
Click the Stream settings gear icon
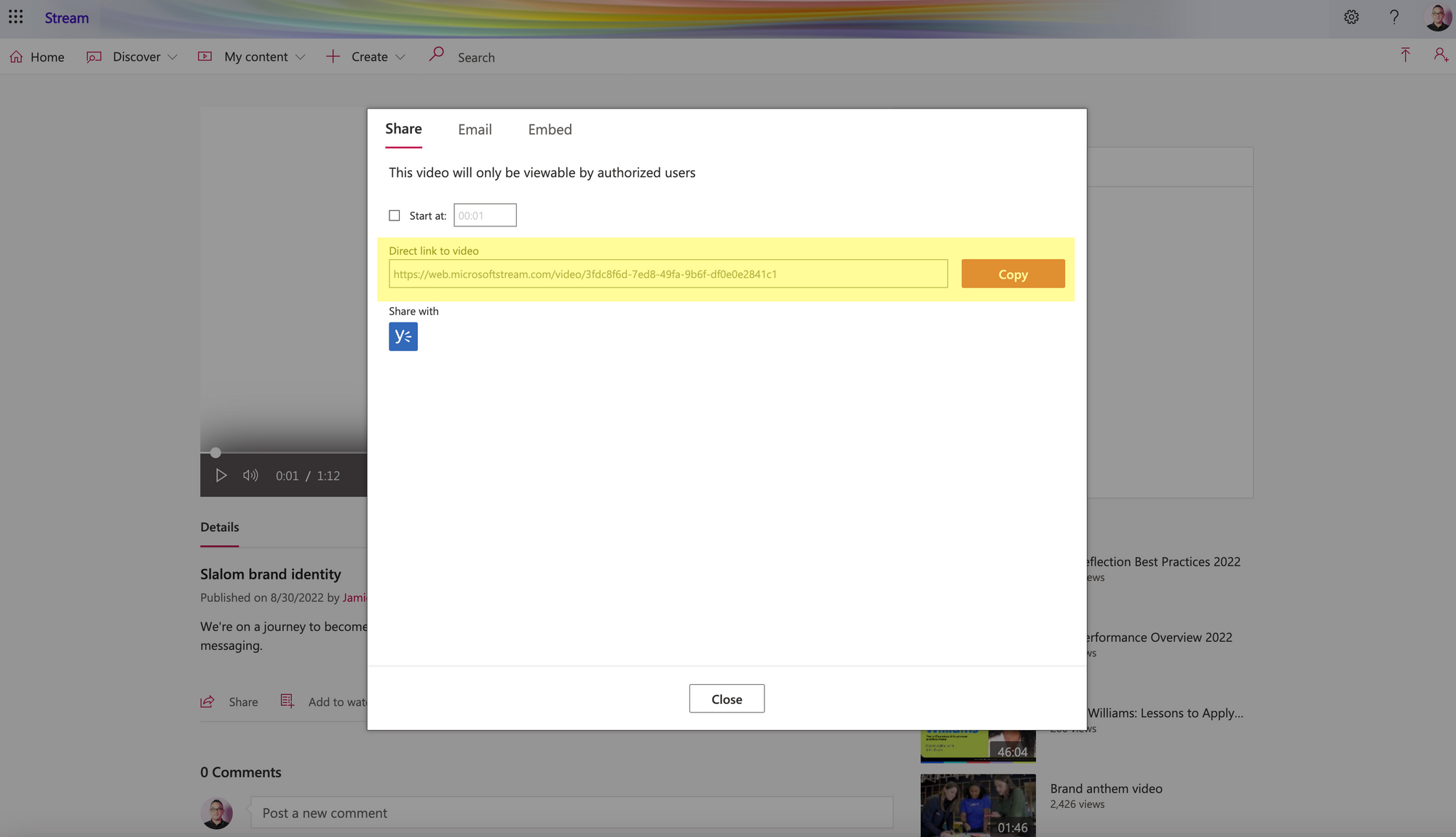(1350, 18)
